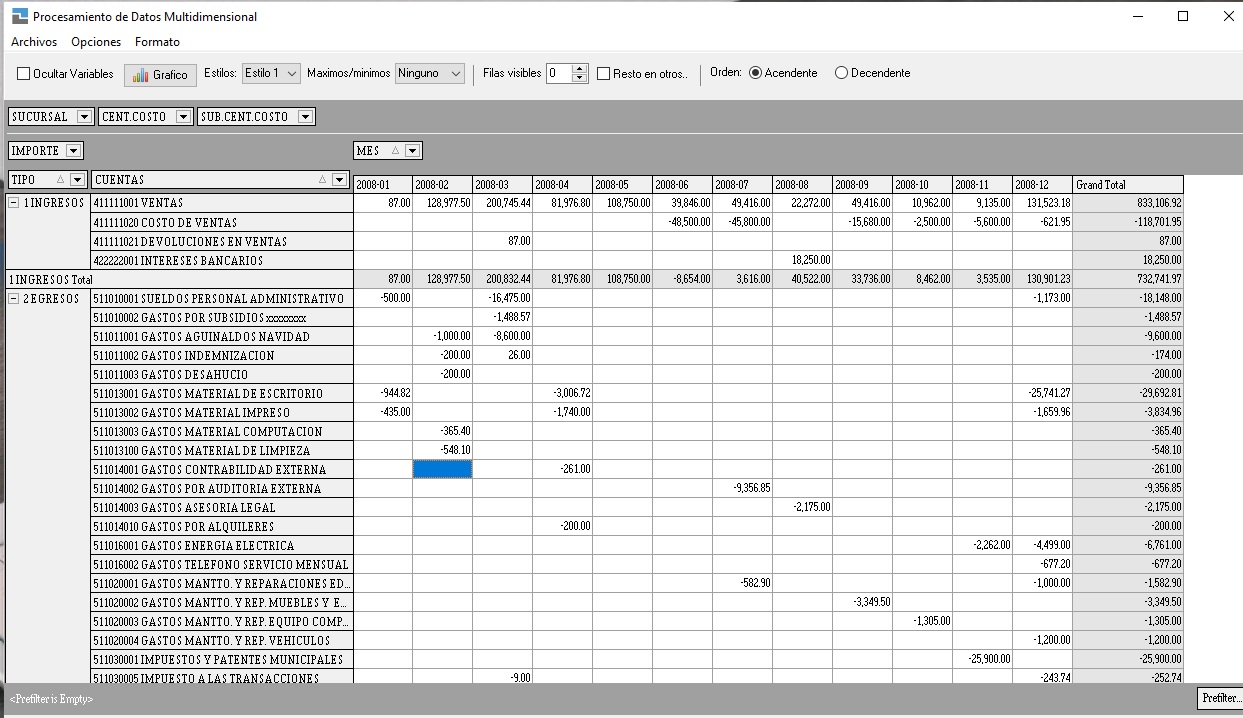
Task: Open the TIPO row field dropdown arrow
Action: click(78, 180)
